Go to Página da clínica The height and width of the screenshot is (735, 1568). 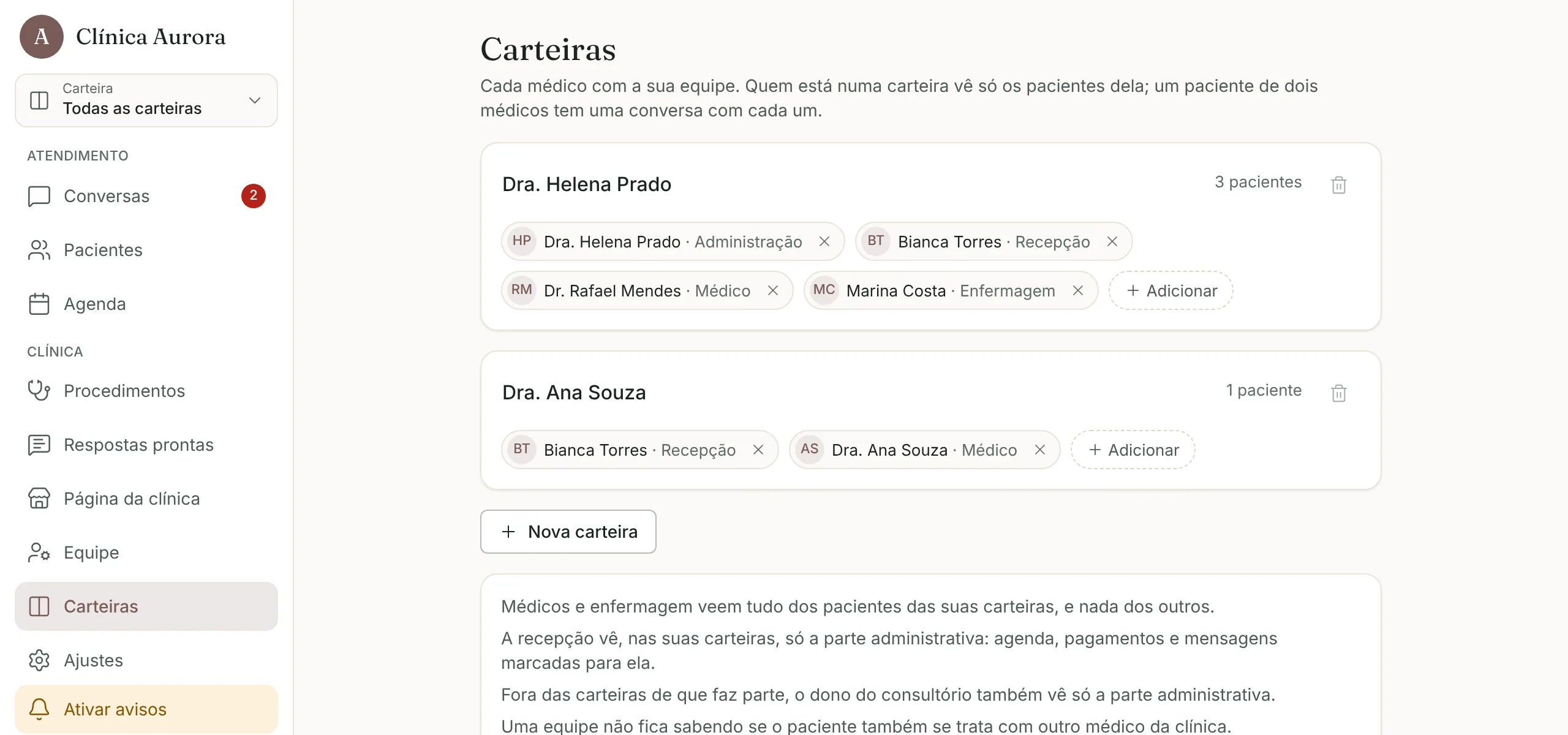tap(146, 499)
